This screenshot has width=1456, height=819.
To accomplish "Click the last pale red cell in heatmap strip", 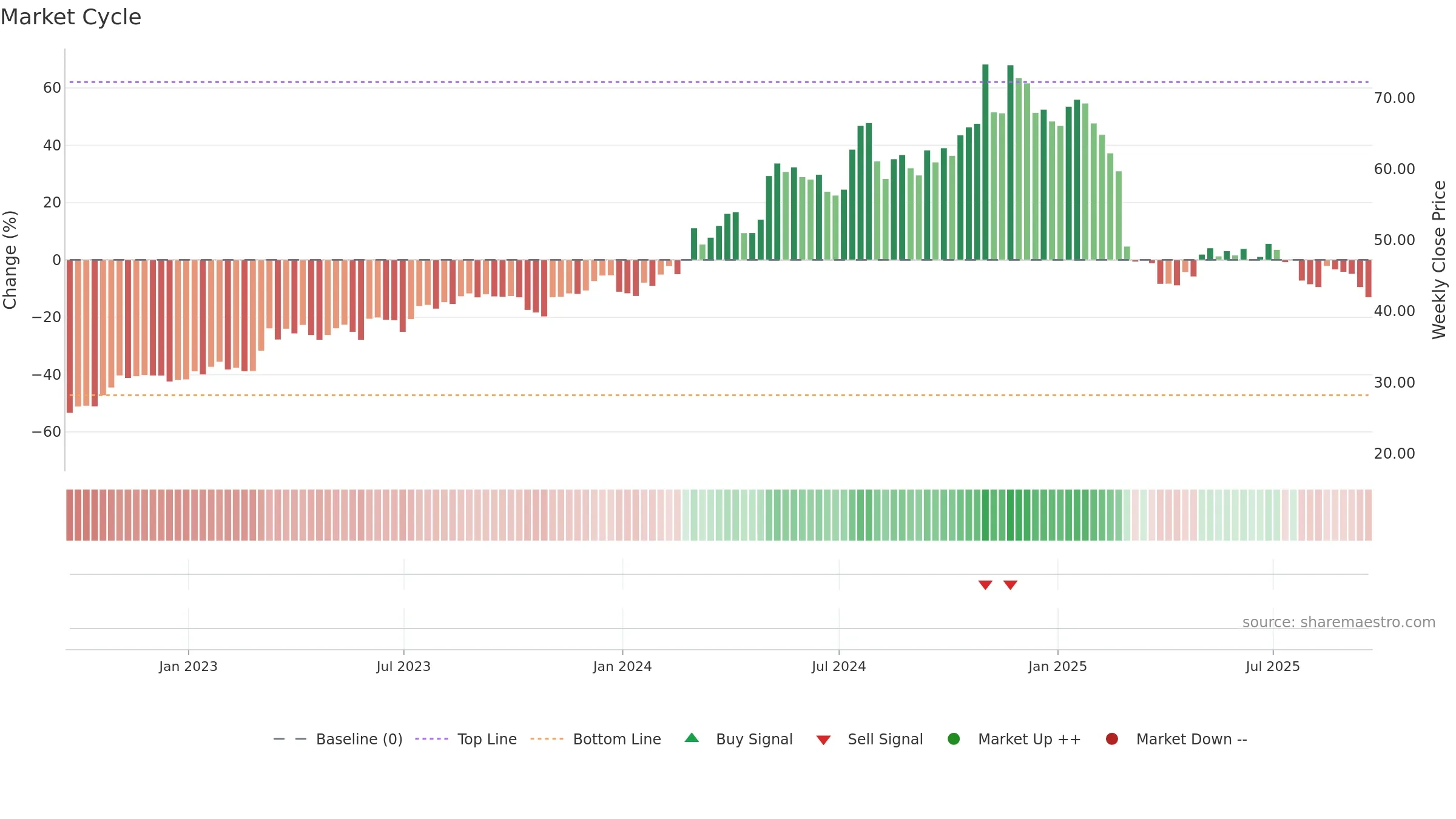I will (x=1368, y=515).
